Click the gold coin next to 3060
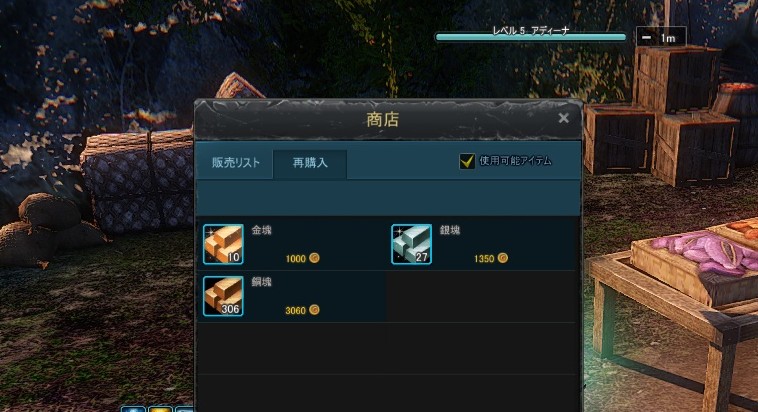This screenshot has width=758, height=412. click(x=314, y=309)
